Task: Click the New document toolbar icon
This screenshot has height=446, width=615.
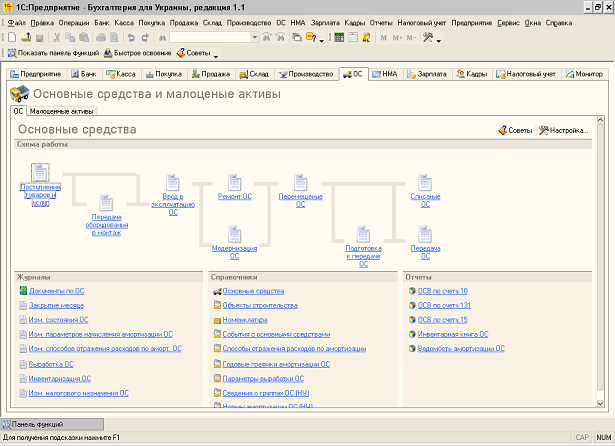Action: pyautogui.click(x=12, y=37)
